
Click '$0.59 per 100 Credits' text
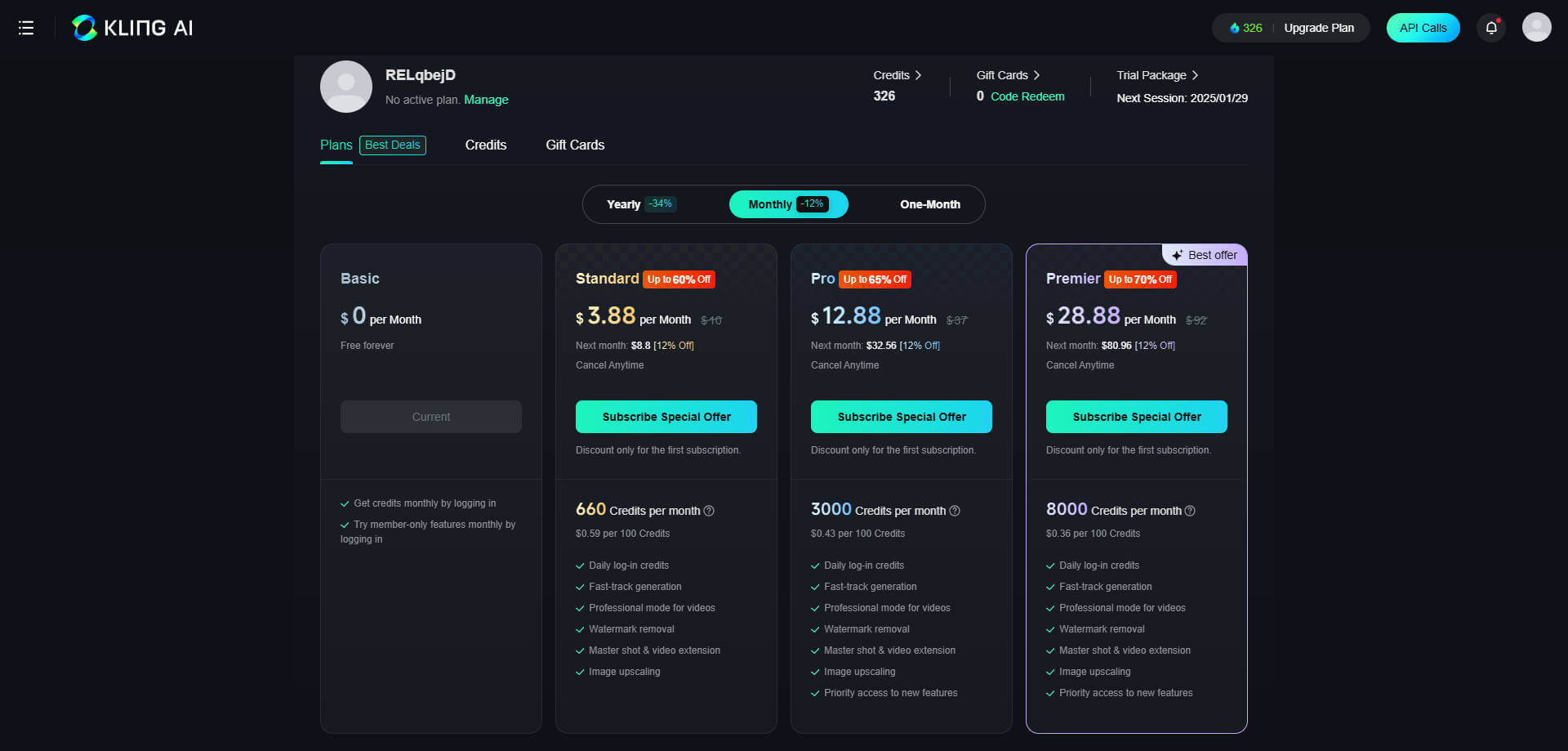pos(622,534)
